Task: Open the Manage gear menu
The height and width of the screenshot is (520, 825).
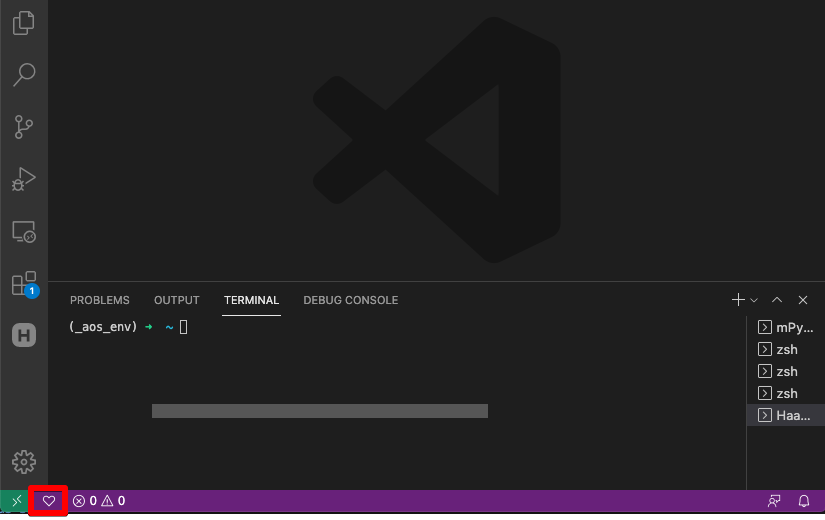Action: point(24,462)
